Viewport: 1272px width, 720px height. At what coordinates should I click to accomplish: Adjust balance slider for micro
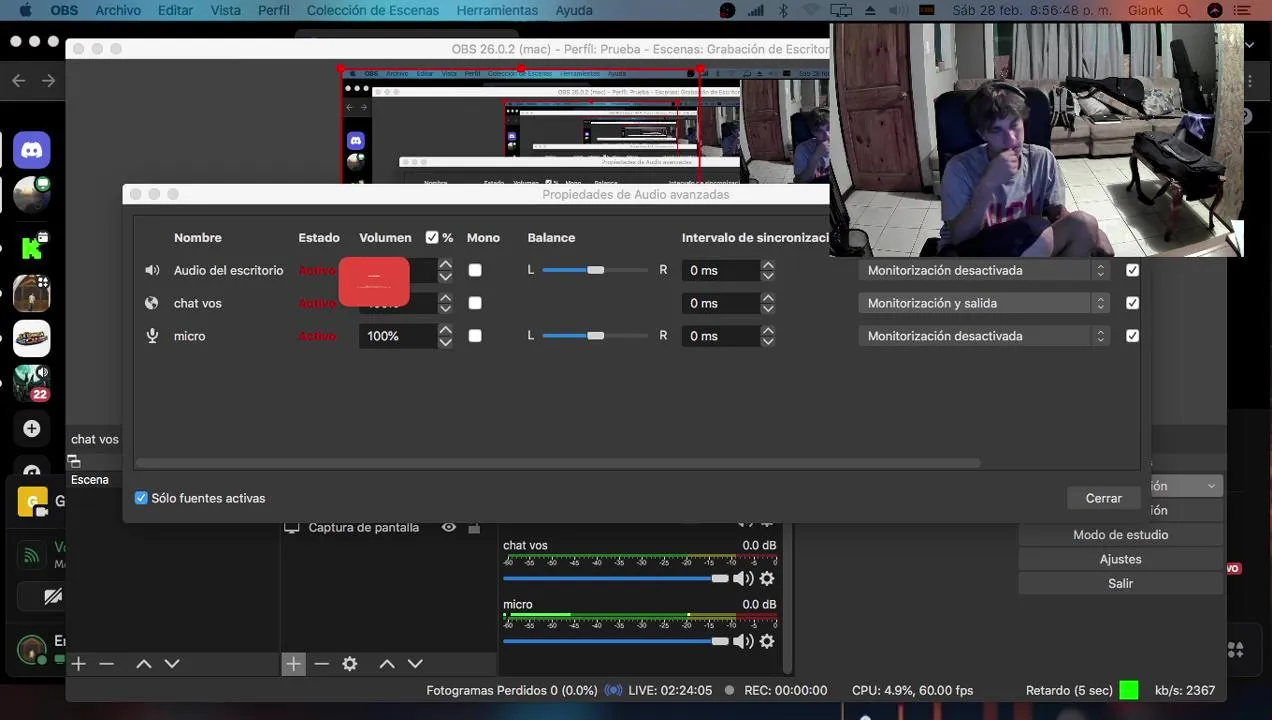pyautogui.click(x=595, y=336)
